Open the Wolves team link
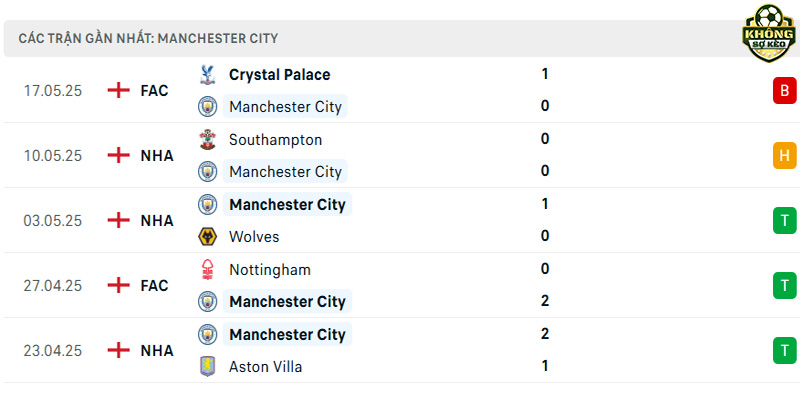Image resolution: width=800 pixels, height=400 pixels. 254,236
